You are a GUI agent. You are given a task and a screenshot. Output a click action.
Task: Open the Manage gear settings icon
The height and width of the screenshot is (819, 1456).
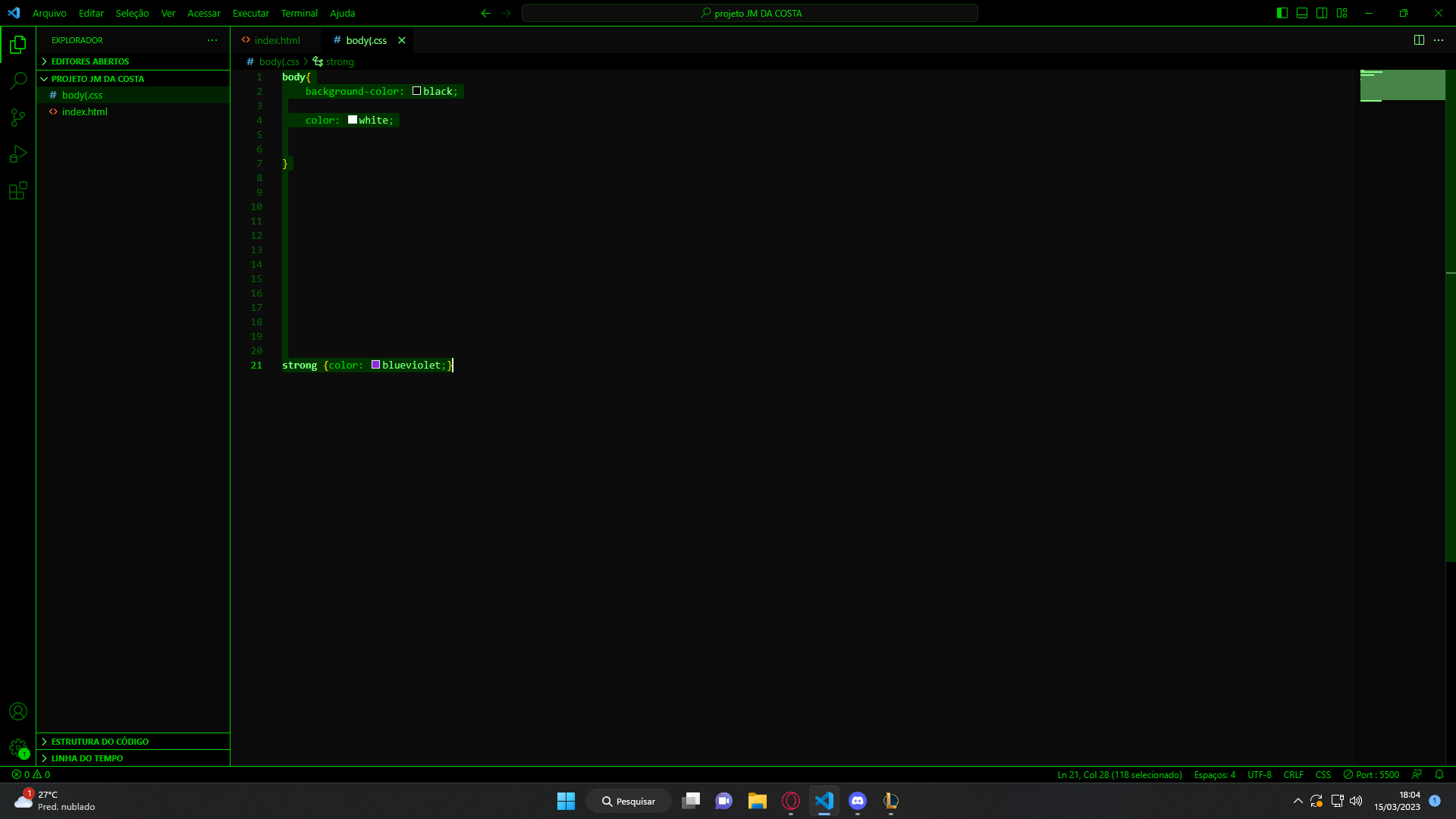click(x=18, y=748)
